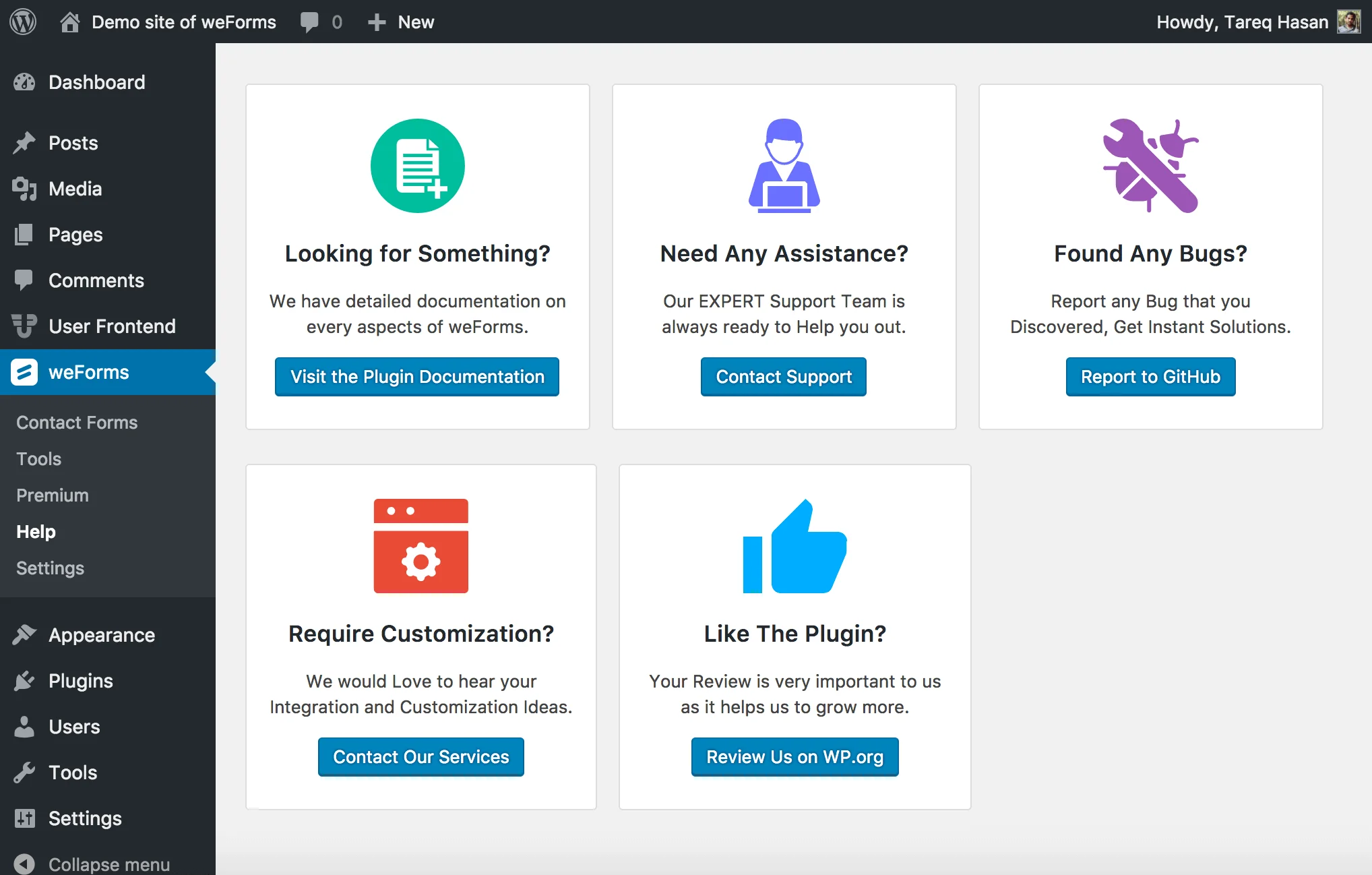Image resolution: width=1372 pixels, height=875 pixels.
Task: Navigate to Premium under weForms
Action: click(52, 495)
